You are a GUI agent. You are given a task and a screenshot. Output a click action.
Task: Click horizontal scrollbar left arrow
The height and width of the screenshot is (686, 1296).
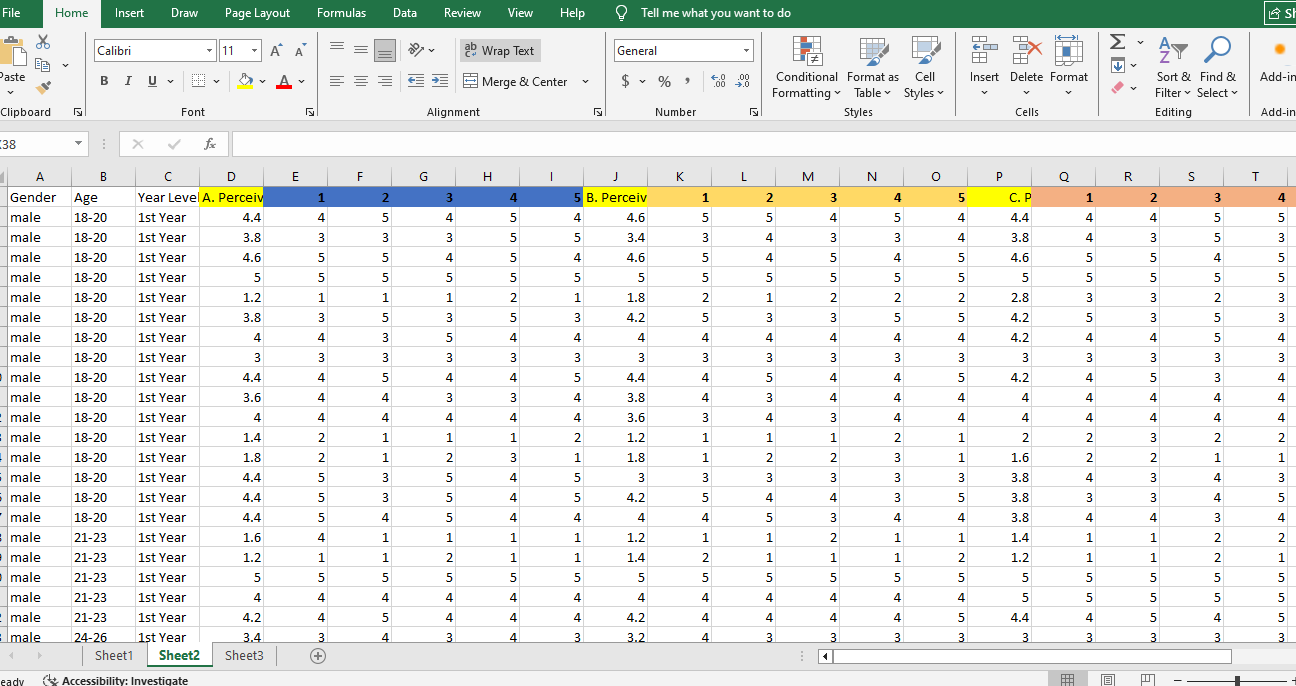[x=825, y=656]
